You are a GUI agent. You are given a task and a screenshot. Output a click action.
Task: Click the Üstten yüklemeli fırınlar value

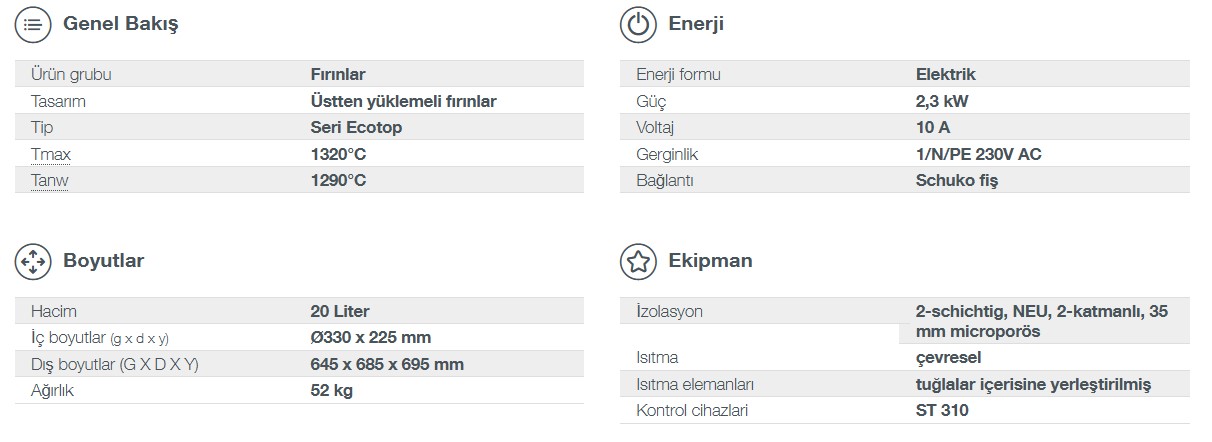pyautogui.click(x=404, y=101)
